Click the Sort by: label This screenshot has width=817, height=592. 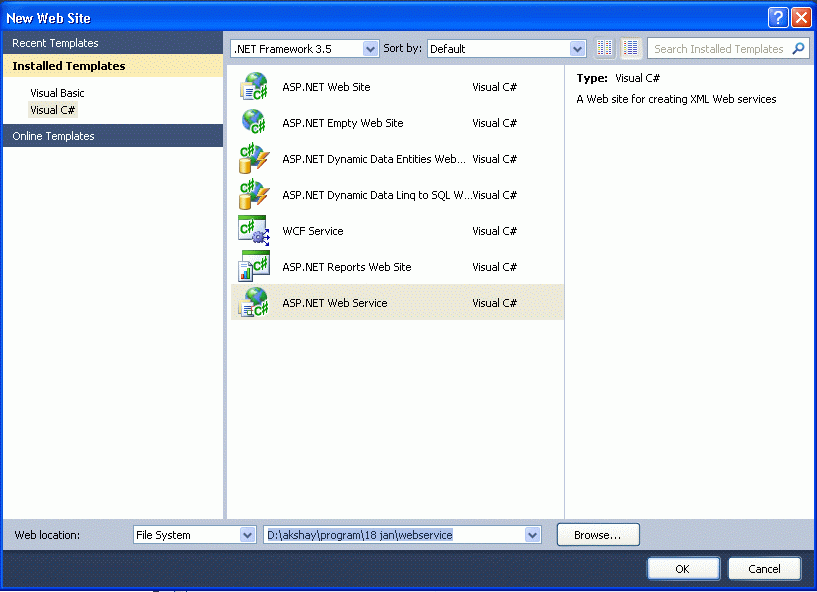pos(402,48)
